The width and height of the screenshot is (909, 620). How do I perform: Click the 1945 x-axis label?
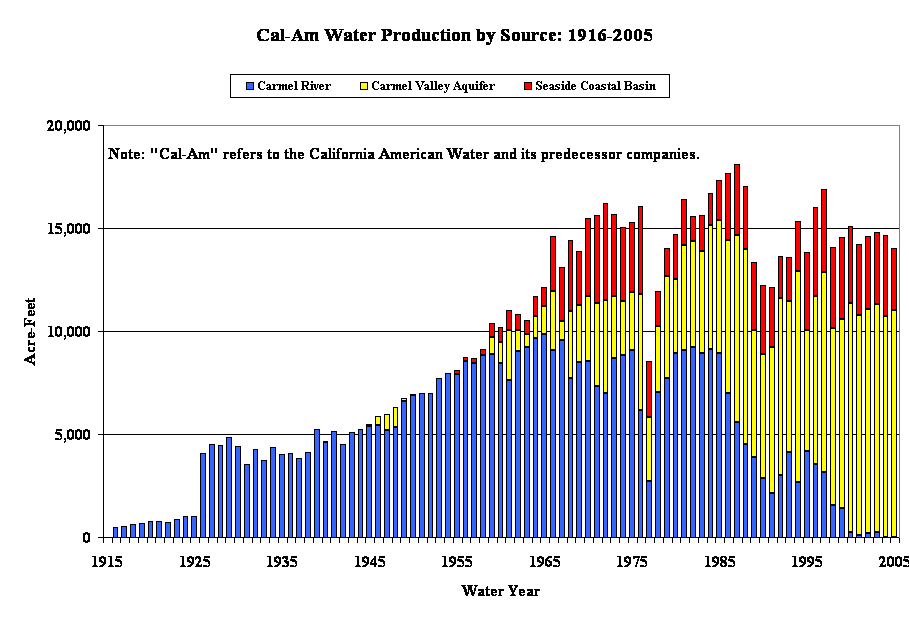tap(369, 561)
